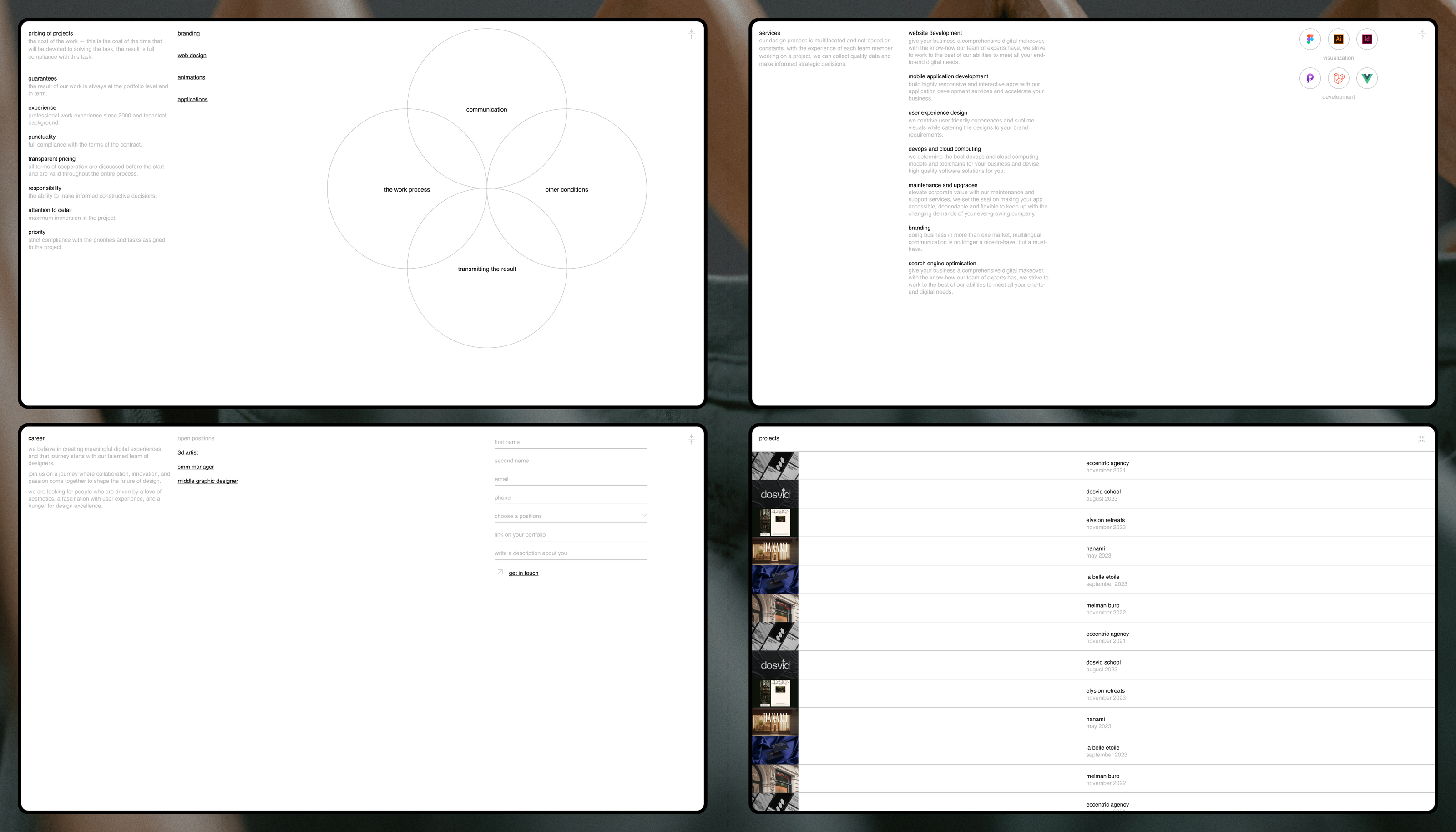Collapse the pricing of projects panel

[x=691, y=34]
